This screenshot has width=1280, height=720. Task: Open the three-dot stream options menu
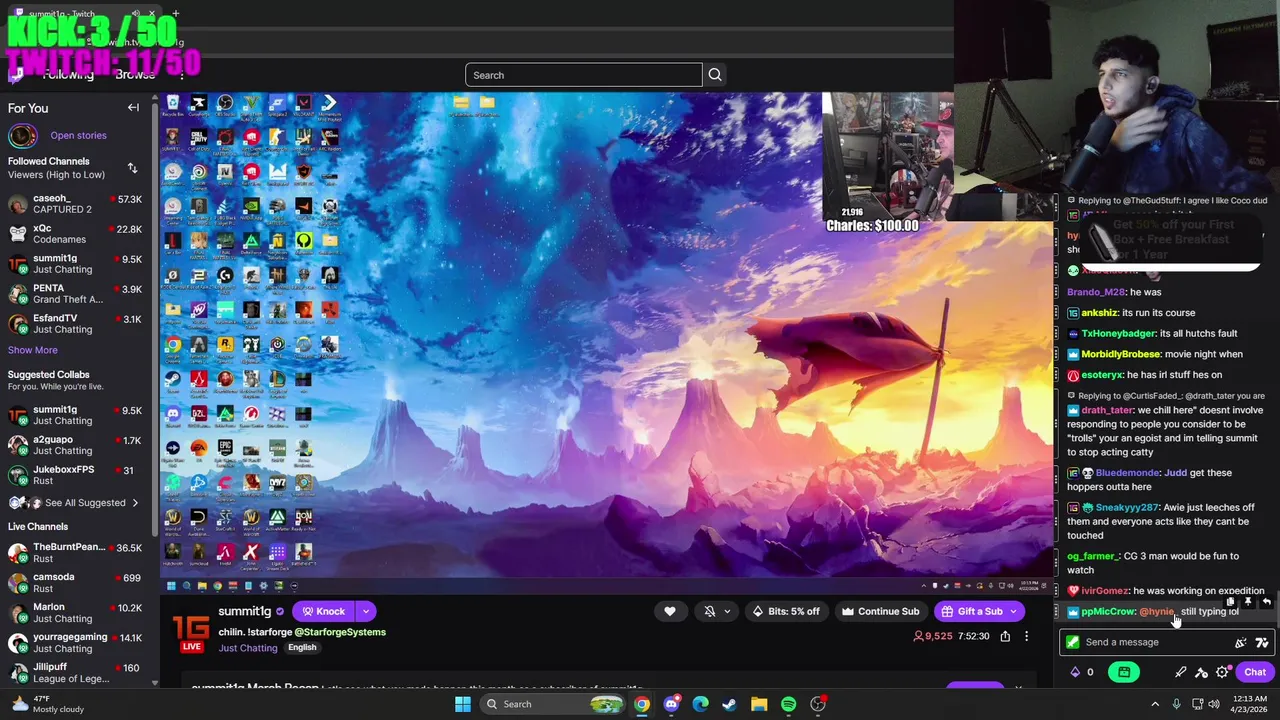tap(1026, 636)
